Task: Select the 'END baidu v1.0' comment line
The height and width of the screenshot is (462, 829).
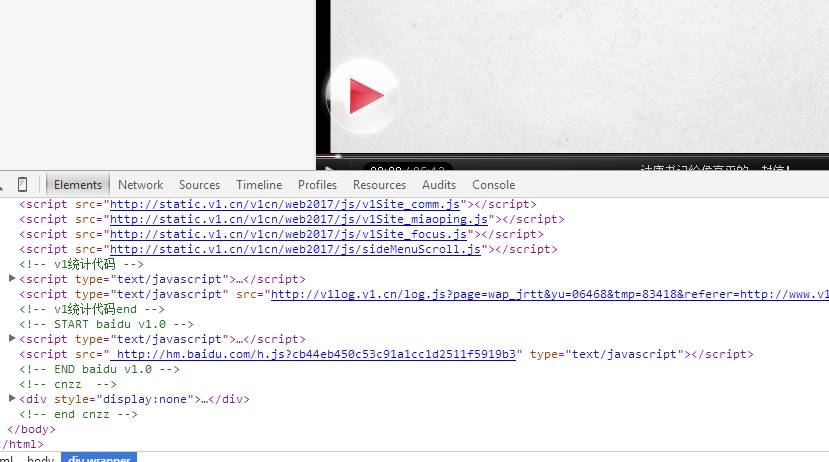Action: click(x=99, y=369)
